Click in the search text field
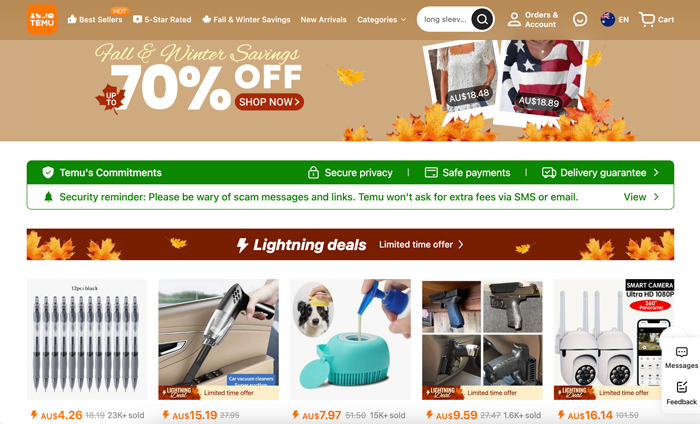This screenshot has width=700, height=424. [x=445, y=19]
